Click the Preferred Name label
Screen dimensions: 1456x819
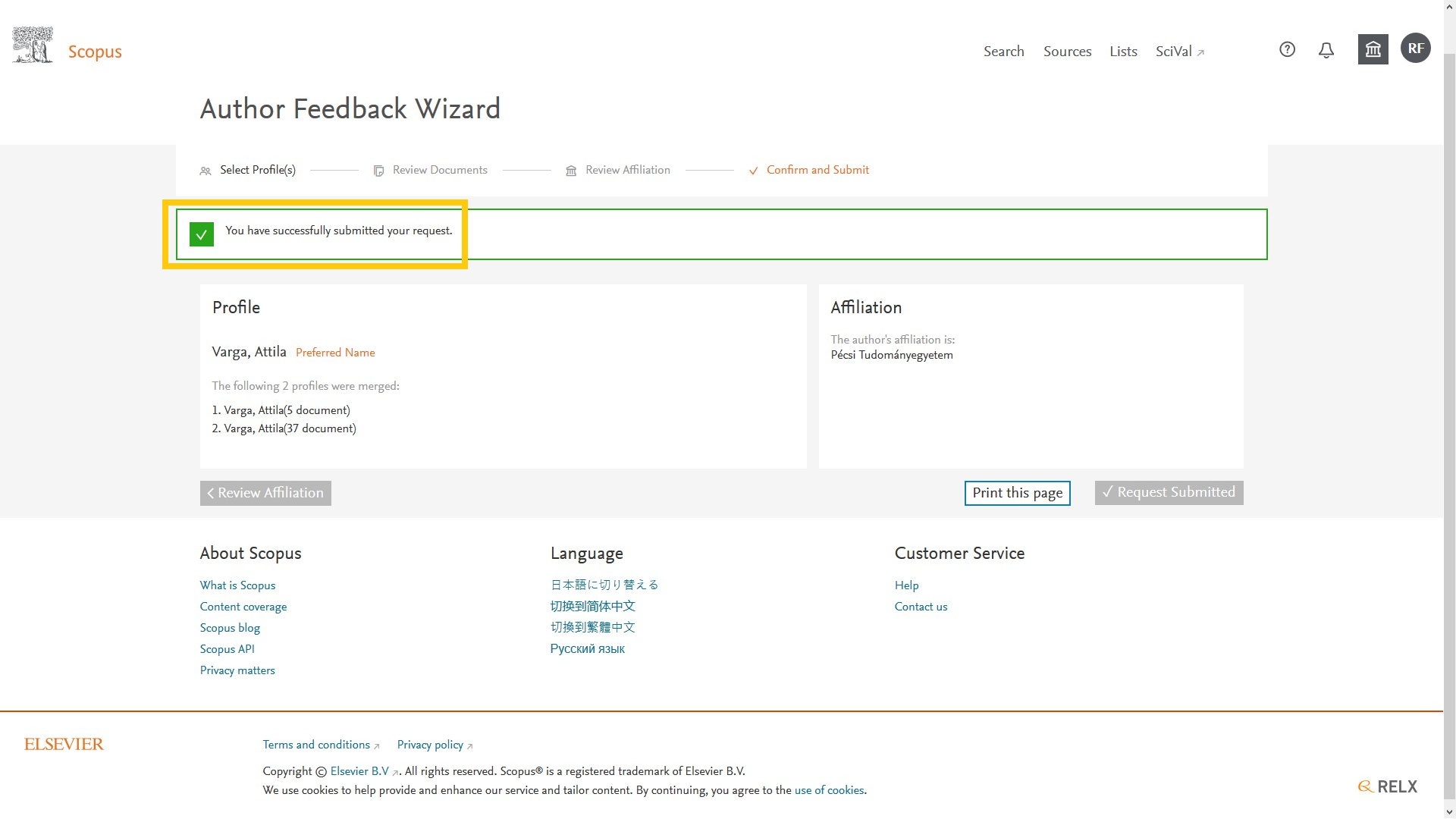click(x=335, y=353)
